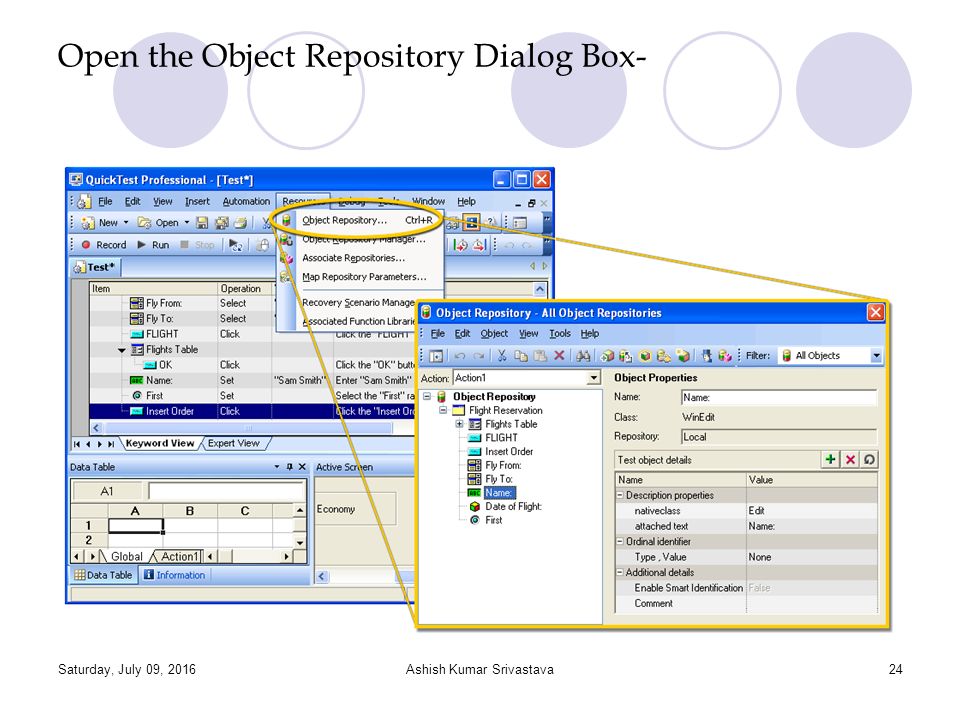
Task: Click the Run button in QuickTest toolbar
Action: point(153,245)
